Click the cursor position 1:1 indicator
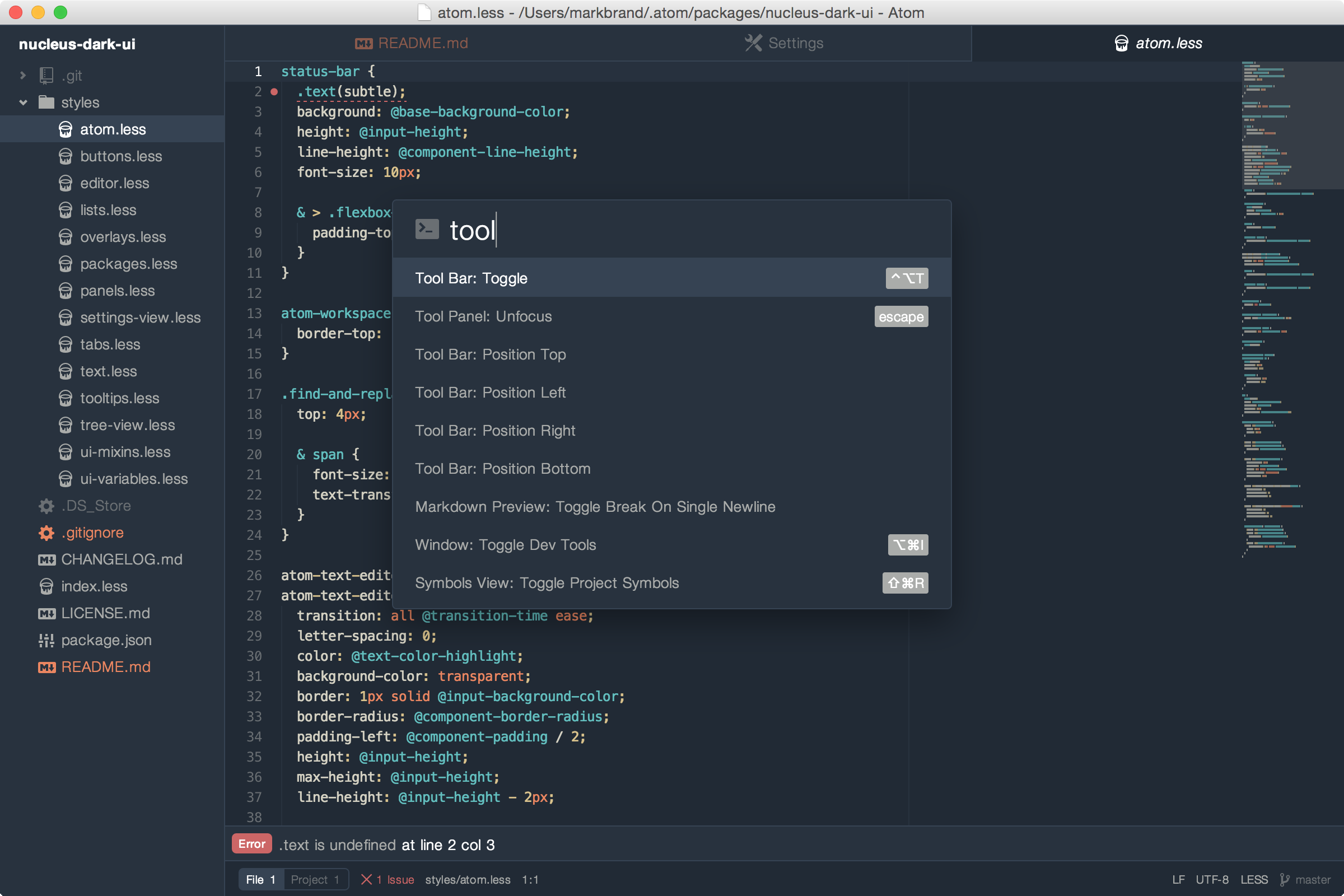 [x=530, y=879]
